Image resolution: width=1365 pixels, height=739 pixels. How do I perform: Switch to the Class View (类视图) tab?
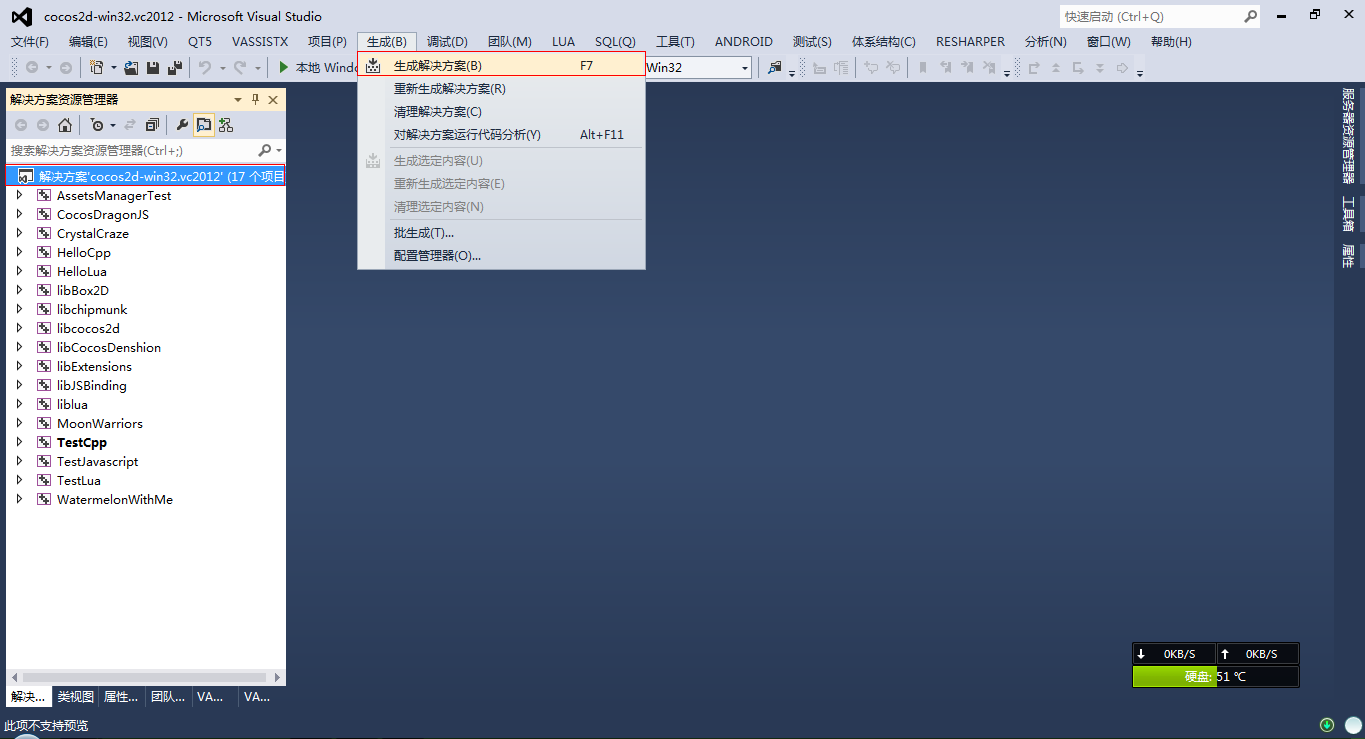pos(75,697)
